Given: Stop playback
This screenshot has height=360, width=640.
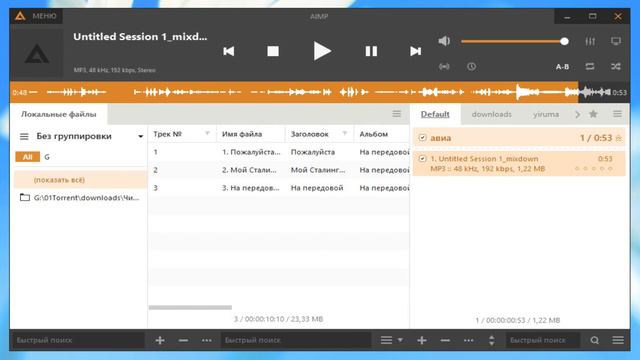Looking at the screenshot, I should tap(273, 51).
